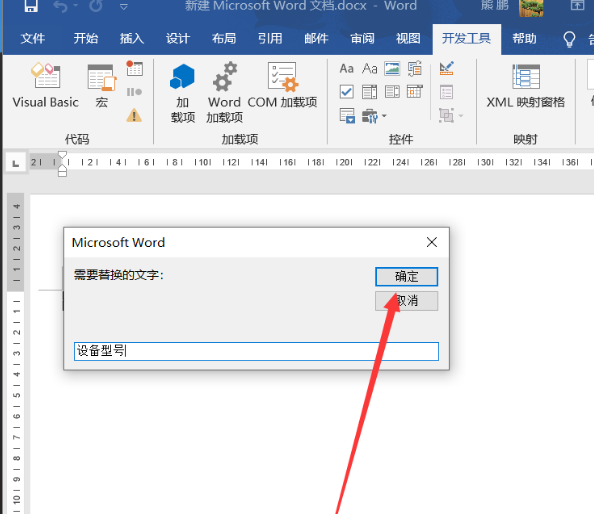The width and height of the screenshot is (594, 514).
Task: Click the left indent marker on ruler
Action: (63, 173)
